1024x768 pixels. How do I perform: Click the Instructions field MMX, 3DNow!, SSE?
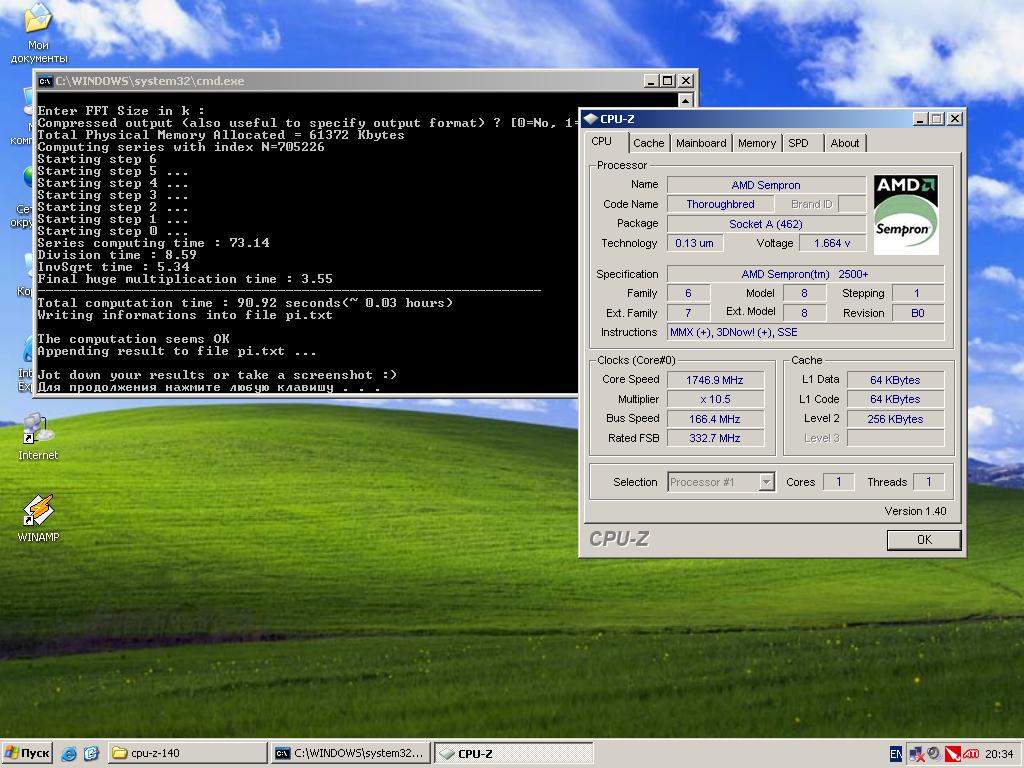(x=805, y=332)
